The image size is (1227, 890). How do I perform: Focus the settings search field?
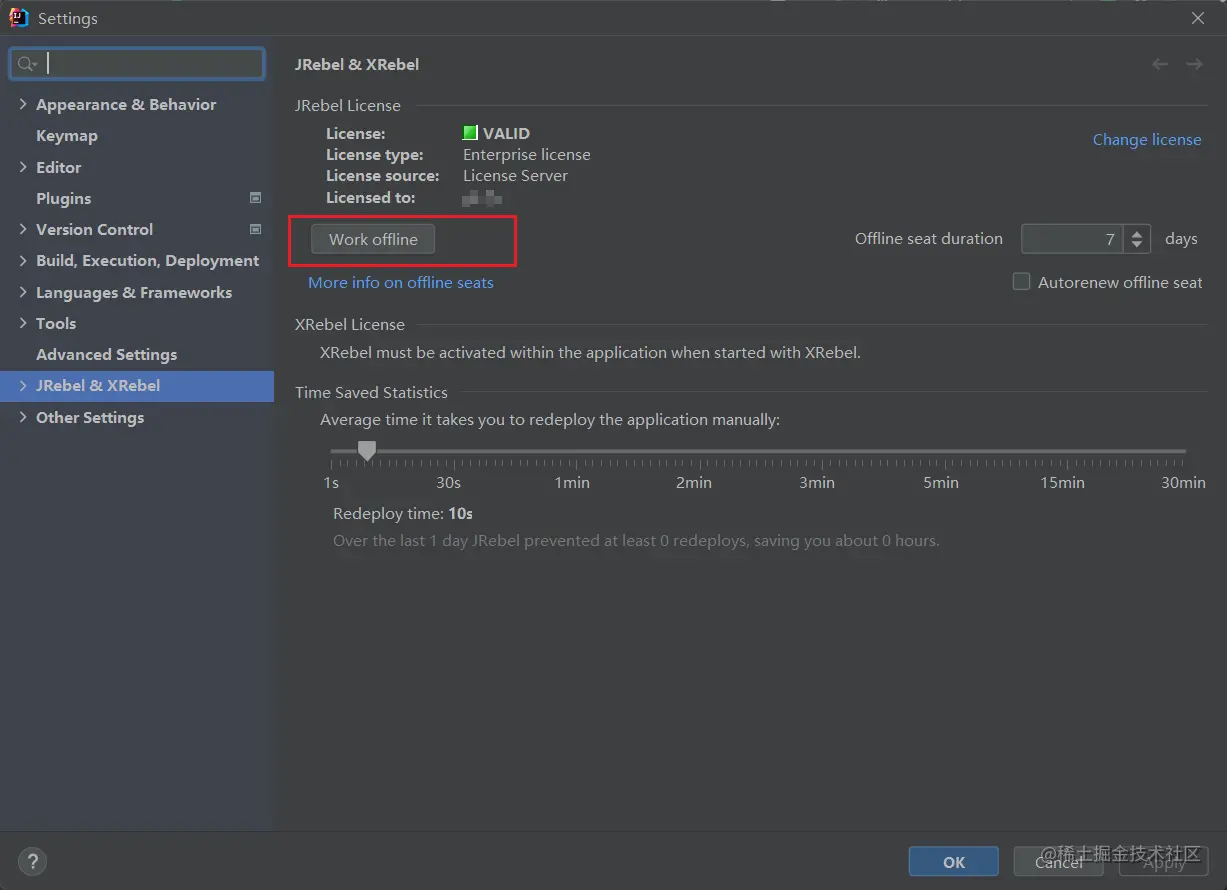tap(137, 64)
